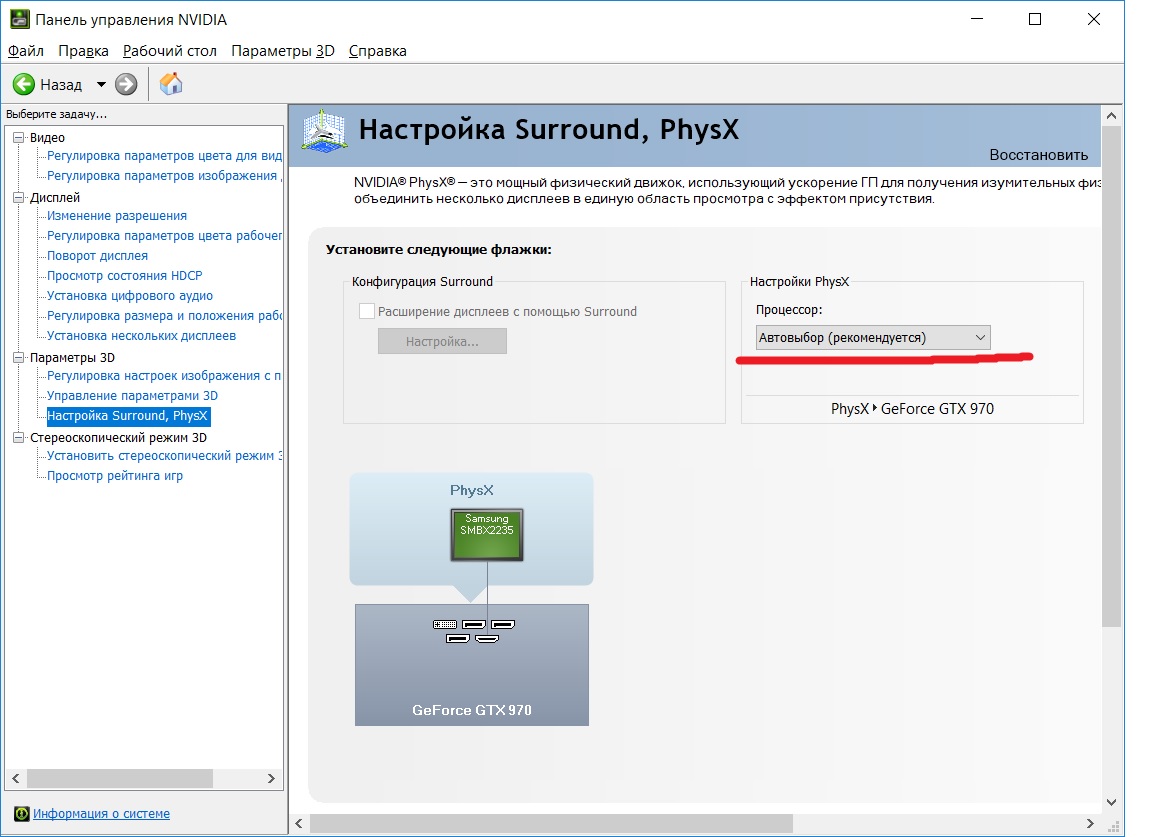The image size is (1152, 837).
Task: Enable Расширение дисплеев с помощью Surround checkbox
Action: [x=367, y=311]
